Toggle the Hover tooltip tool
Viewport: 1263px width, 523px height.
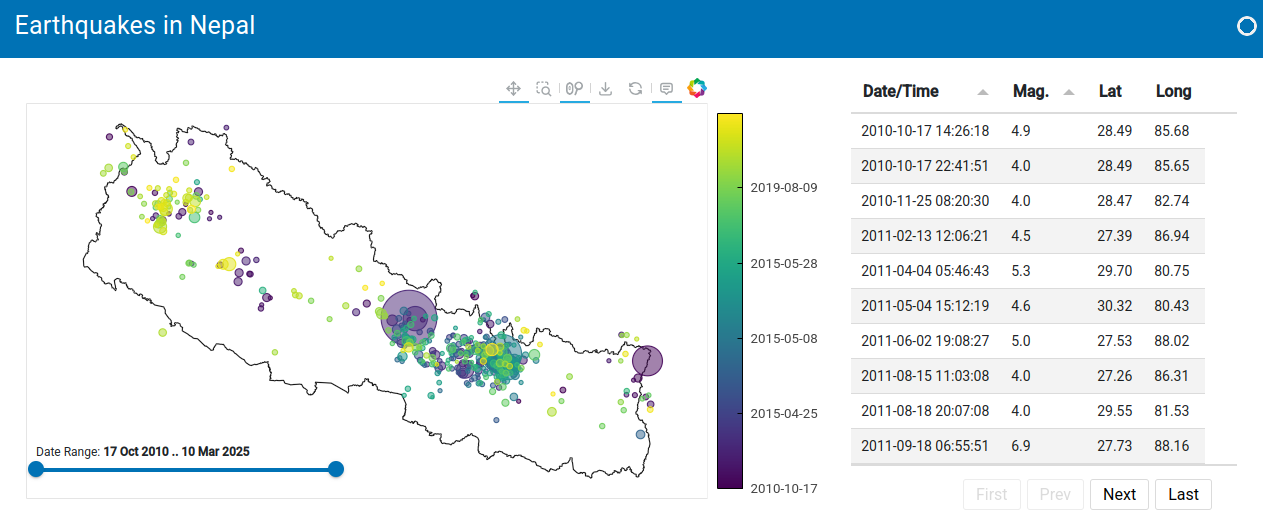pos(666,88)
